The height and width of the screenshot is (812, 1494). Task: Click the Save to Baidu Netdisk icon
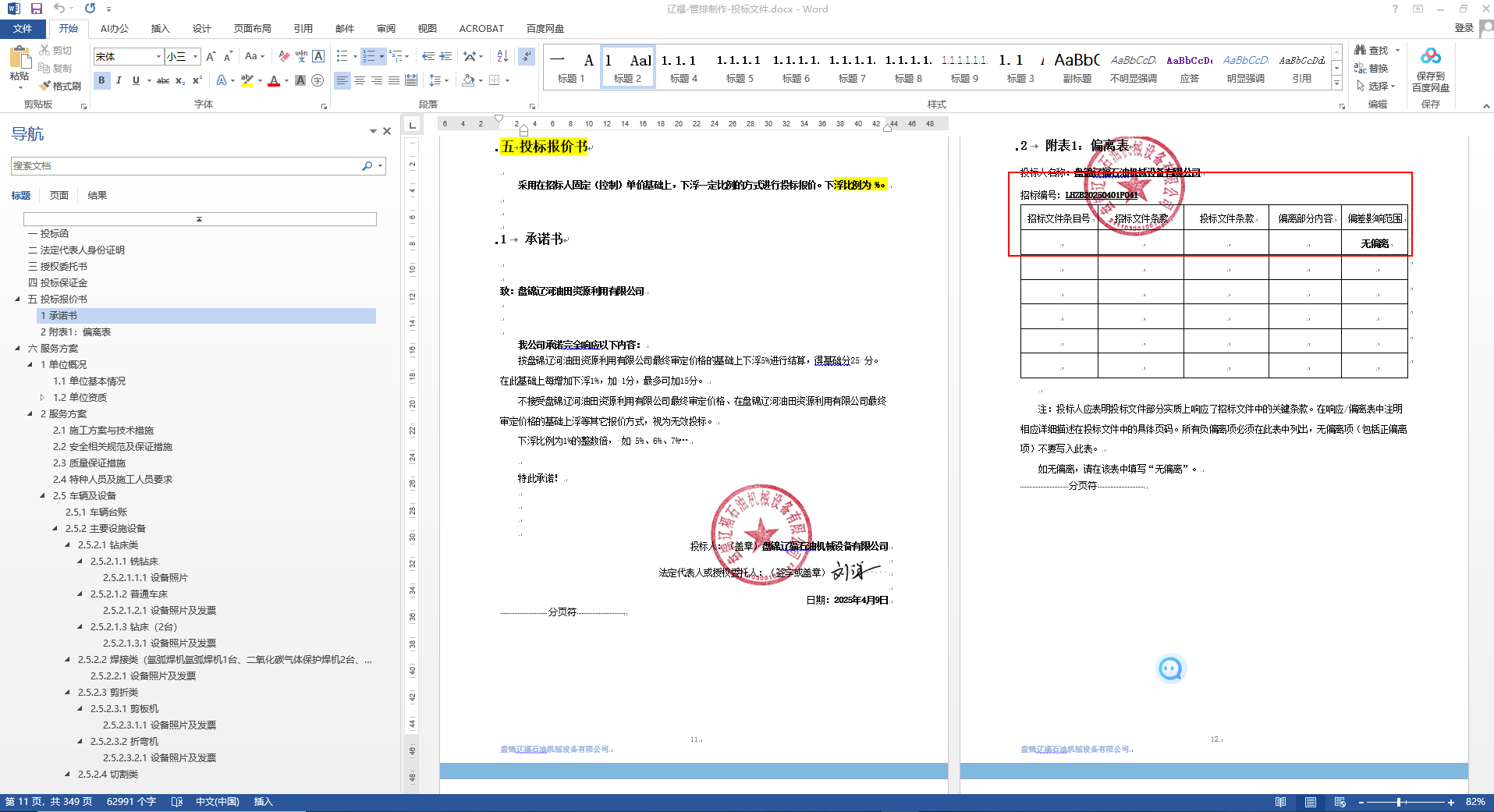[1431, 71]
